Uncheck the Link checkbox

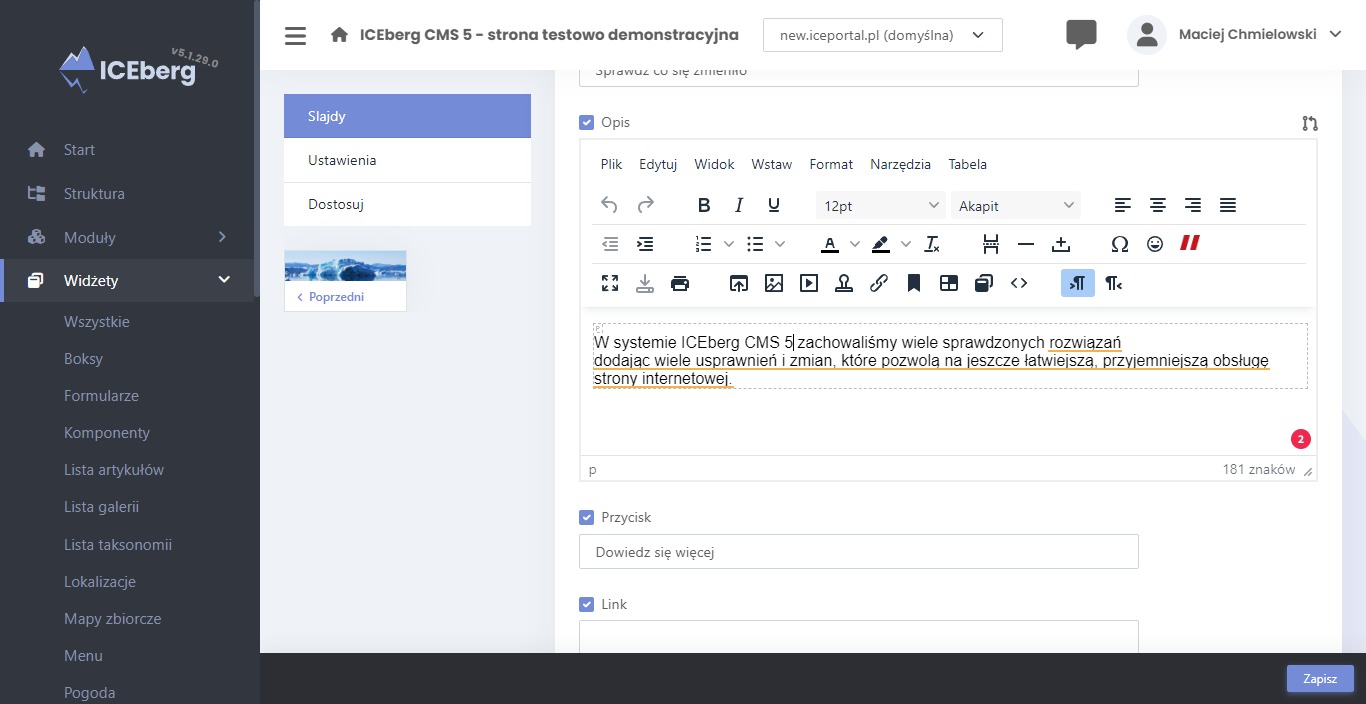pyautogui.click(x=587, y=604)
